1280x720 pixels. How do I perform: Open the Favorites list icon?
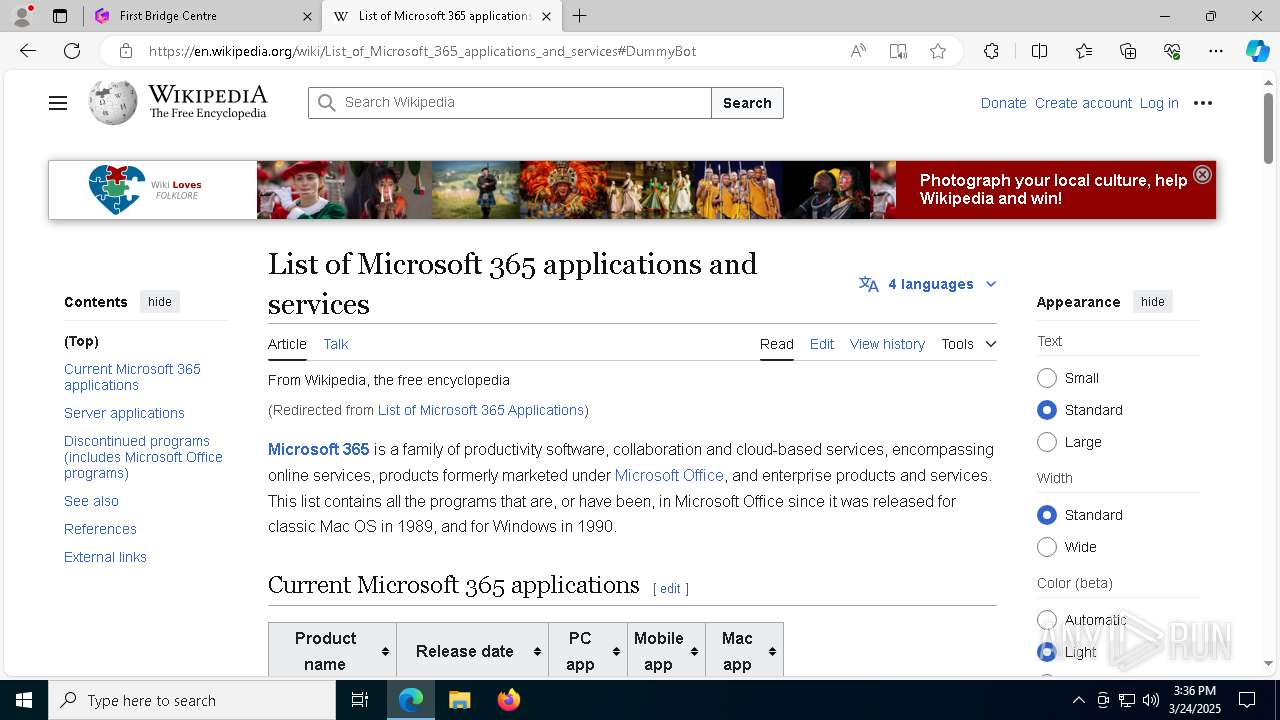(1084, 51)
